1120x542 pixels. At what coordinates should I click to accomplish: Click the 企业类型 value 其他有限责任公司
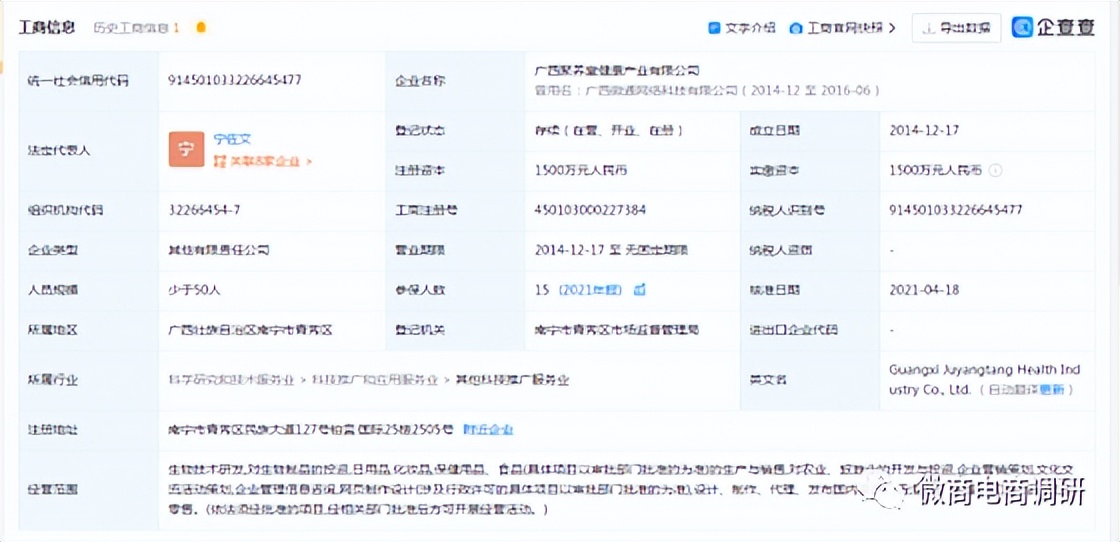[x=219, y=250]
